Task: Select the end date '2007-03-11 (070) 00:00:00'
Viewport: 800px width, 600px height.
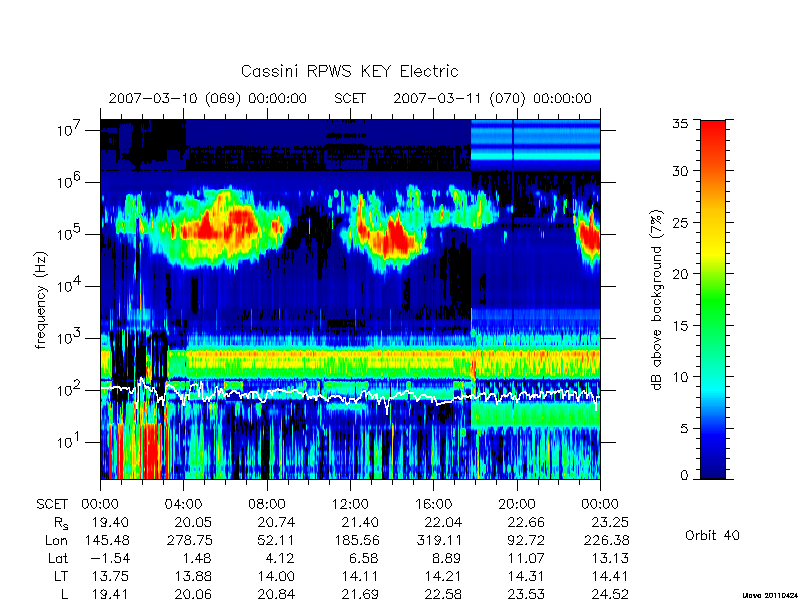Action: (492, 98)
